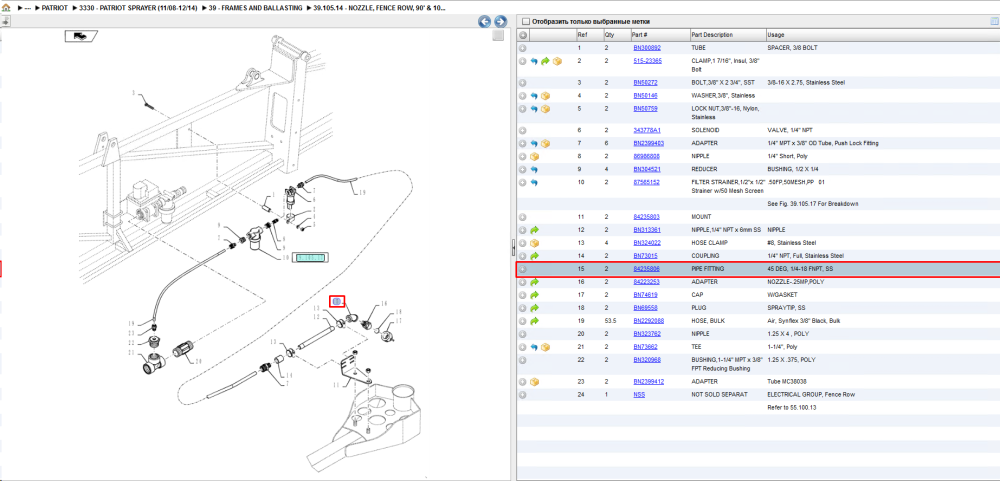
Task: Click the vehicle icon above the diagram
Action: click(81, 36)
